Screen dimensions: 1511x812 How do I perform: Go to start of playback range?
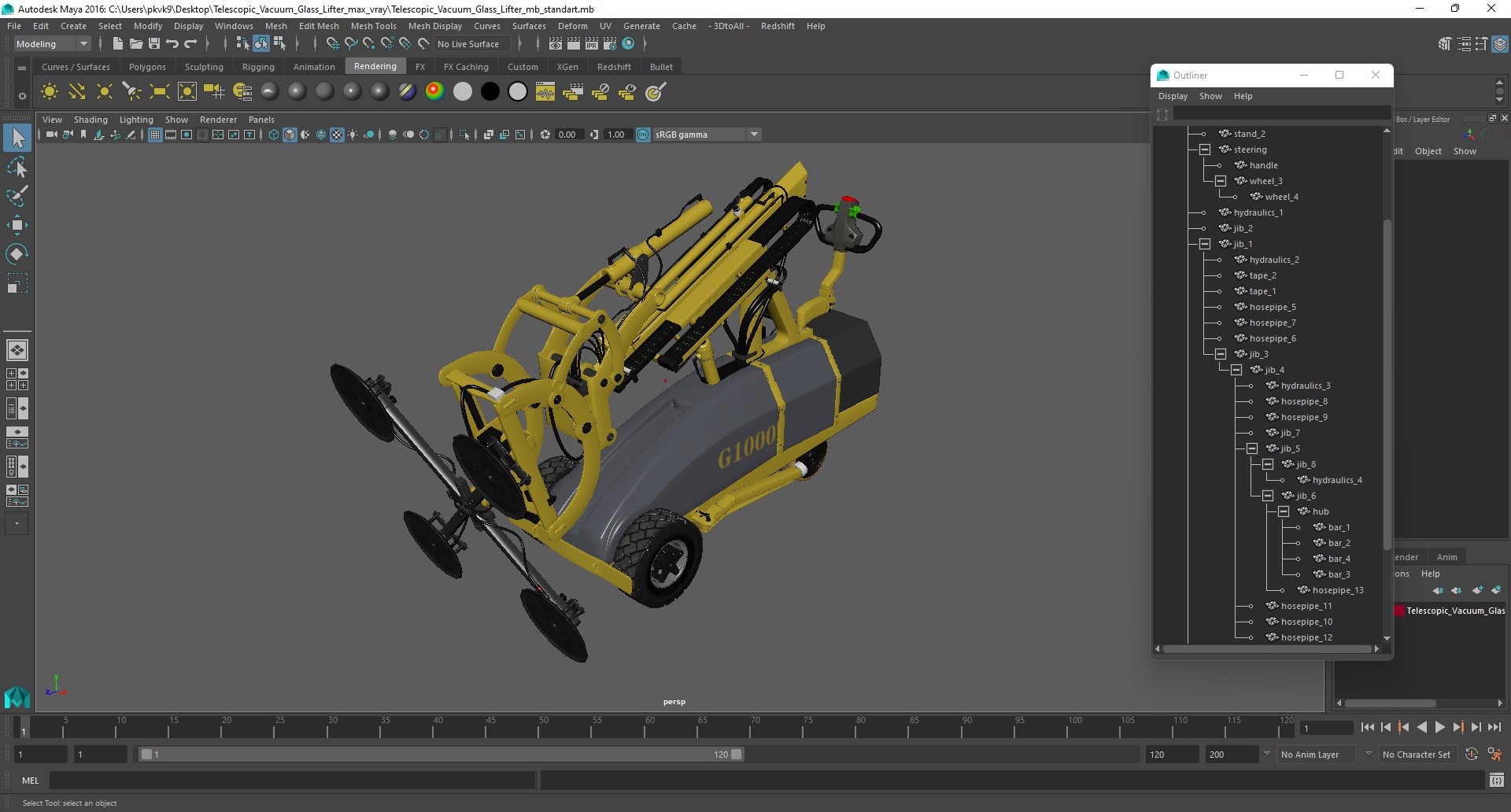point(1367,728)
